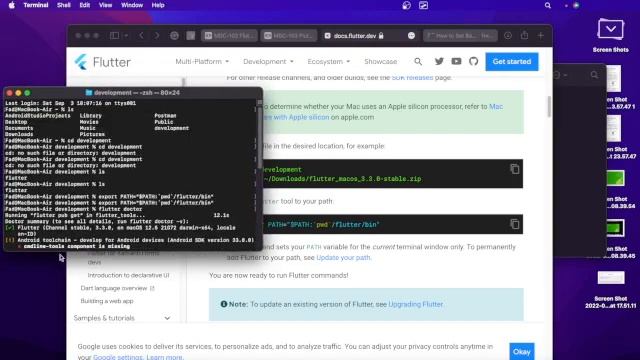Click docs.flutter.dev address bar
Viewport: 640px width, 360px height.
(x=354, y=36)
